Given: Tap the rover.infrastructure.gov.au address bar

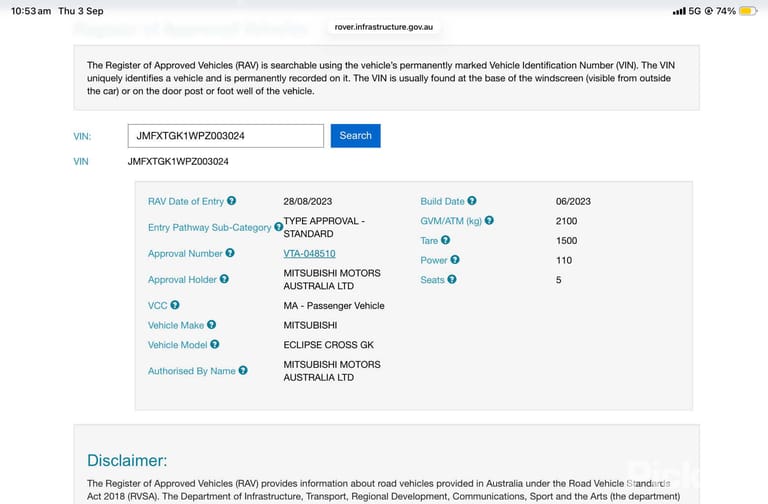Looking at the screenshot, I should tap(384, 27).
